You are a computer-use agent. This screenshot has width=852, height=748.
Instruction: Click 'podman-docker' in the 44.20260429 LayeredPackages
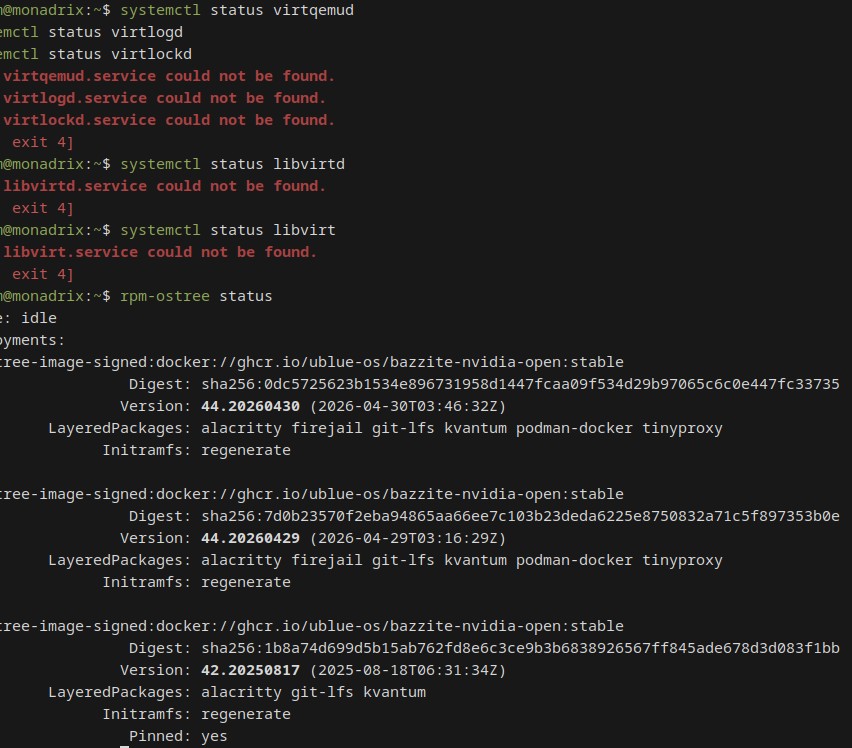pyautogui.click(x=574, y=561)
